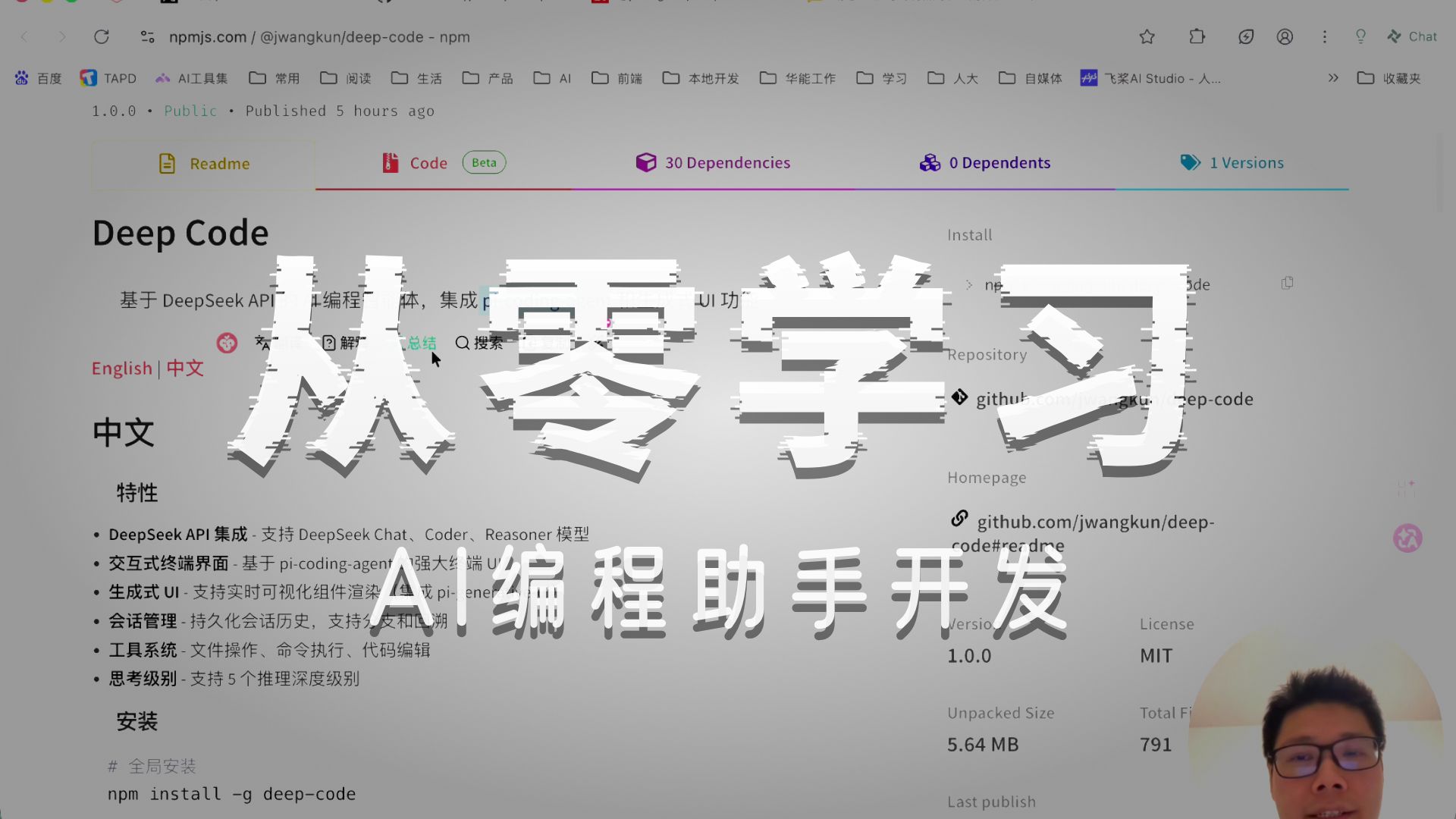Open the AI bookmarks folder
Image resolution: width=1456 pixels, height=819 pixels.
[x=553, y=78]
